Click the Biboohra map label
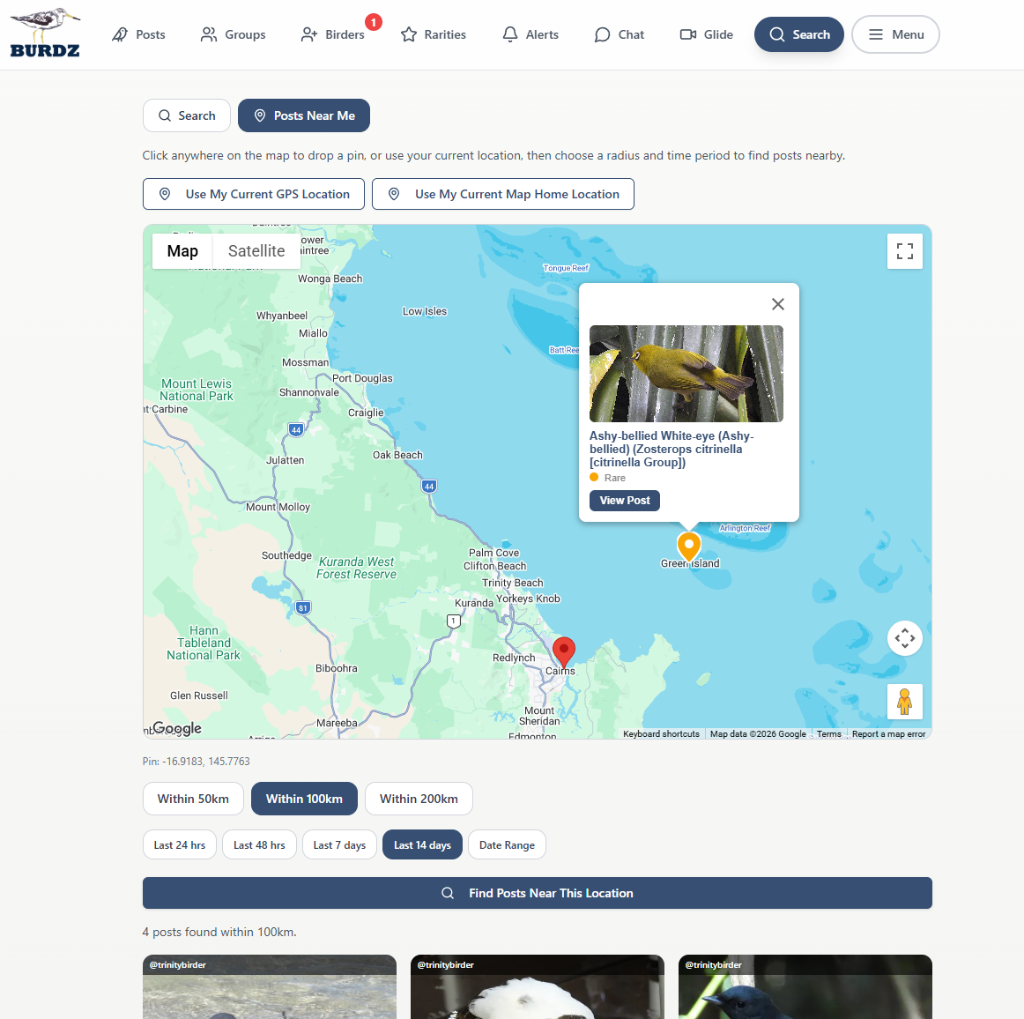This screenshot has width=1024, height=1019. [336, 668]
